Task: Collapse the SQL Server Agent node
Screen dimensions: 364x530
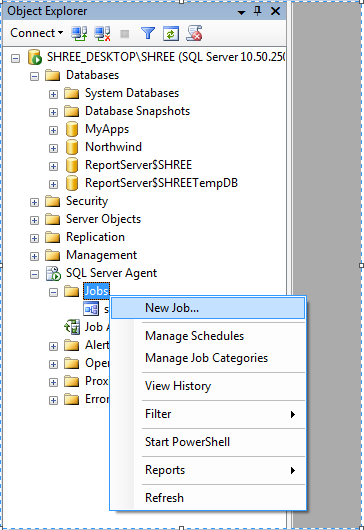Action: point(34,274)
